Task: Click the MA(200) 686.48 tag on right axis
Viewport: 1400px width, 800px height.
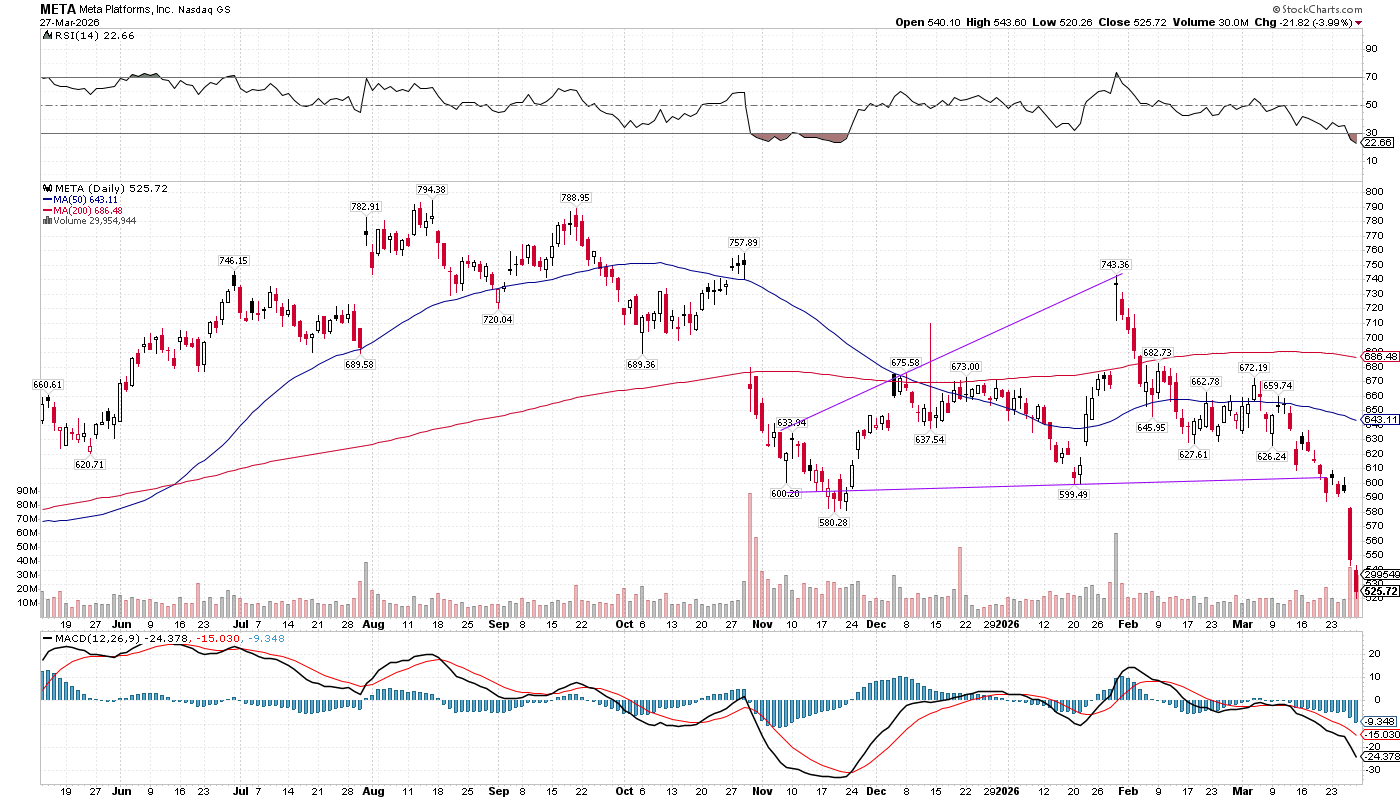Action: tap(1378, 357)
